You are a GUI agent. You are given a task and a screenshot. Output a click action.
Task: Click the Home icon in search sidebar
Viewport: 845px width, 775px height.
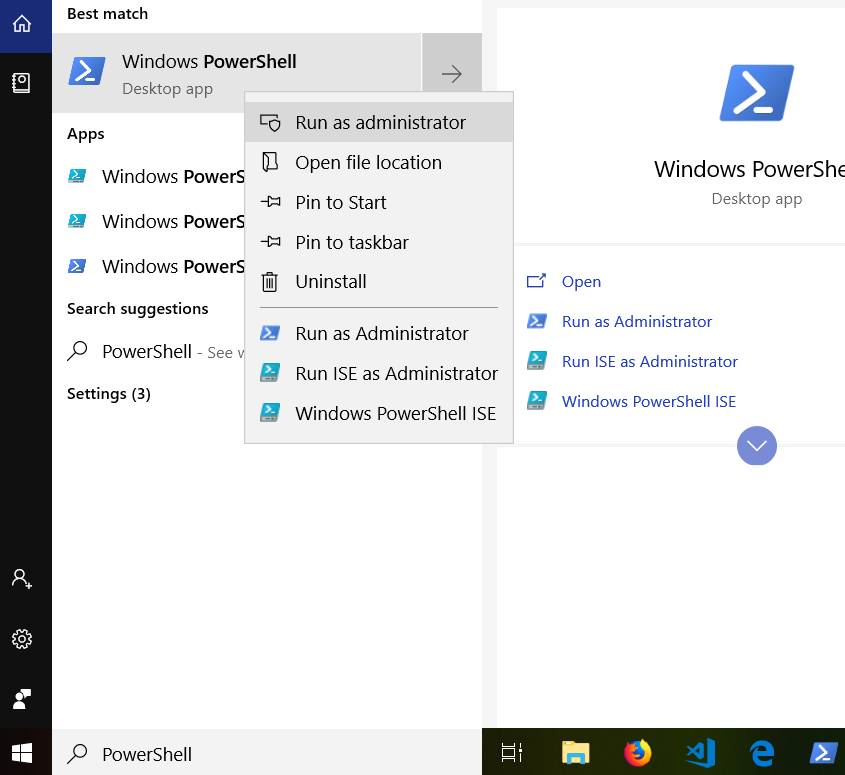click(22, 24)
